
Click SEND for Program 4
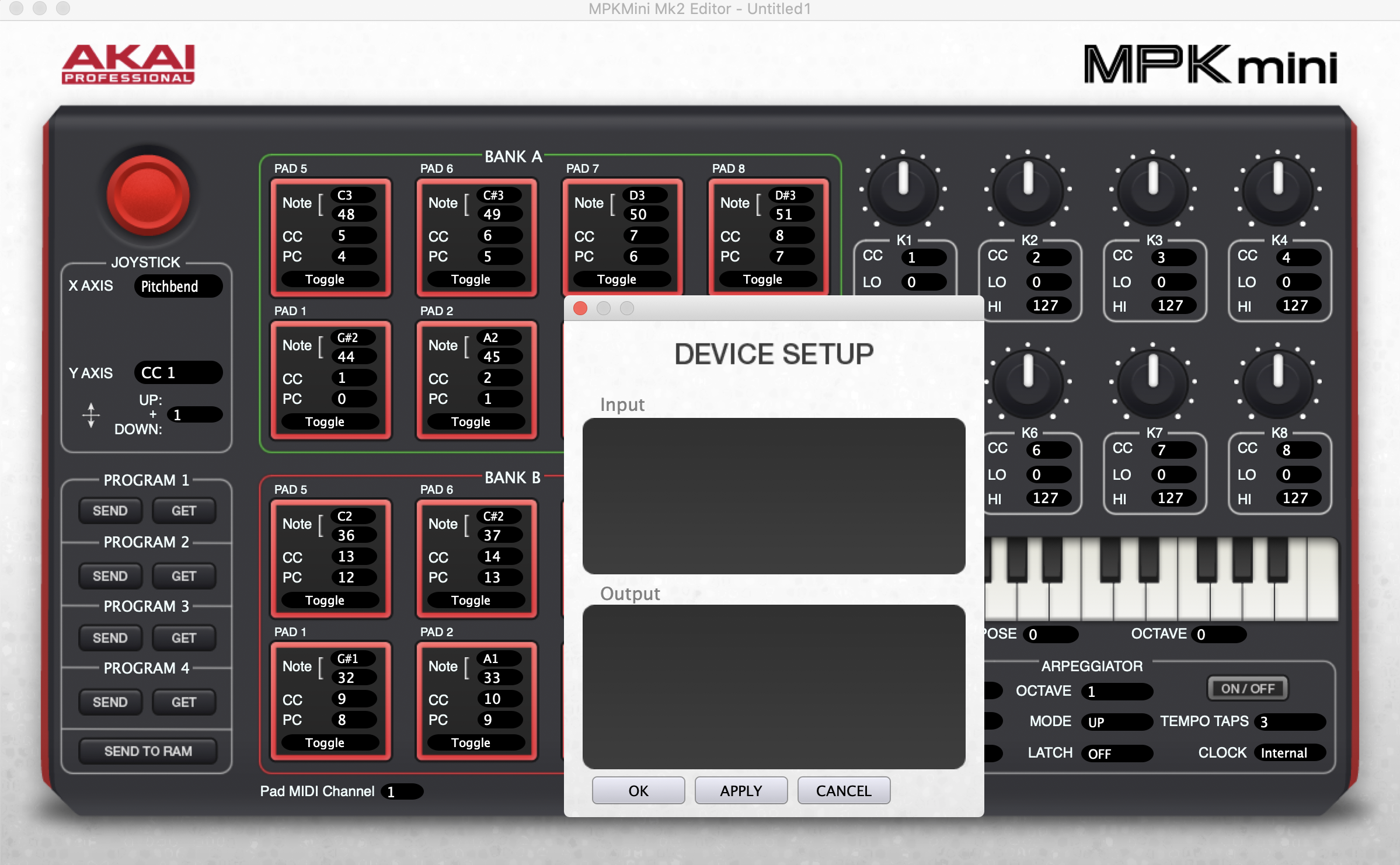pyautogui.click(x=110, y=702)
